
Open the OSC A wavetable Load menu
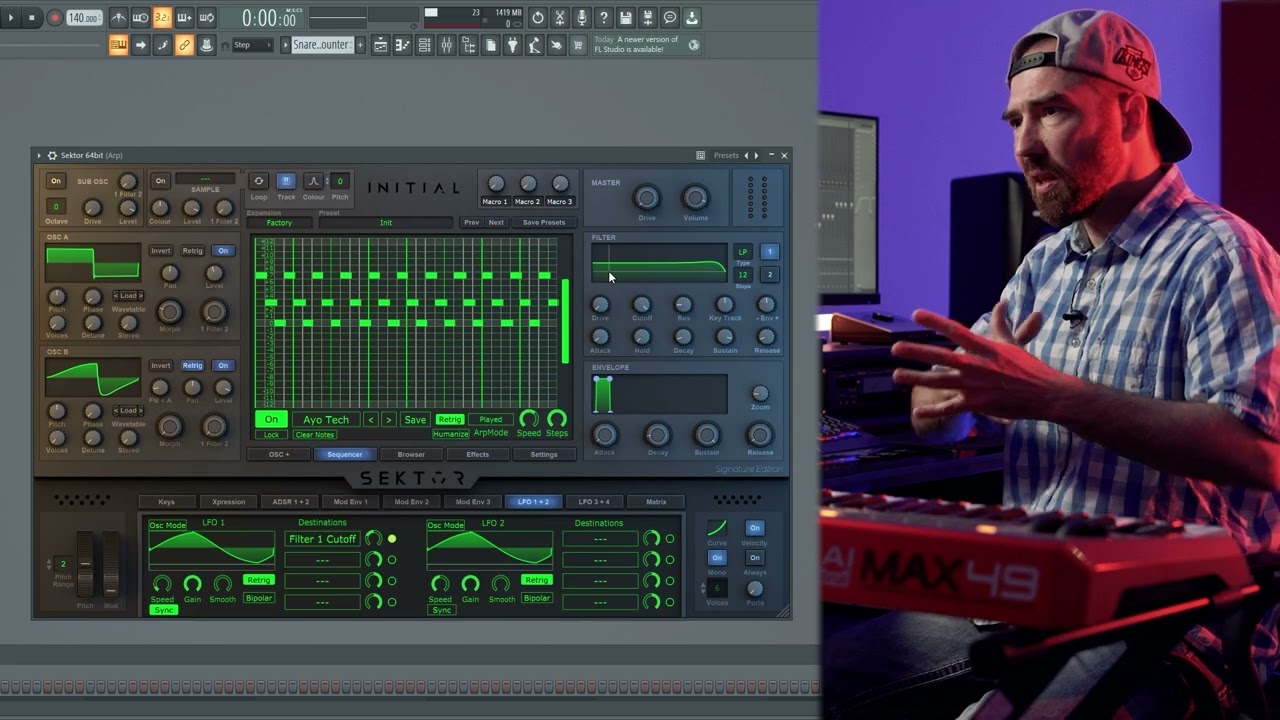pyautogui.click(x=128, y=296)
